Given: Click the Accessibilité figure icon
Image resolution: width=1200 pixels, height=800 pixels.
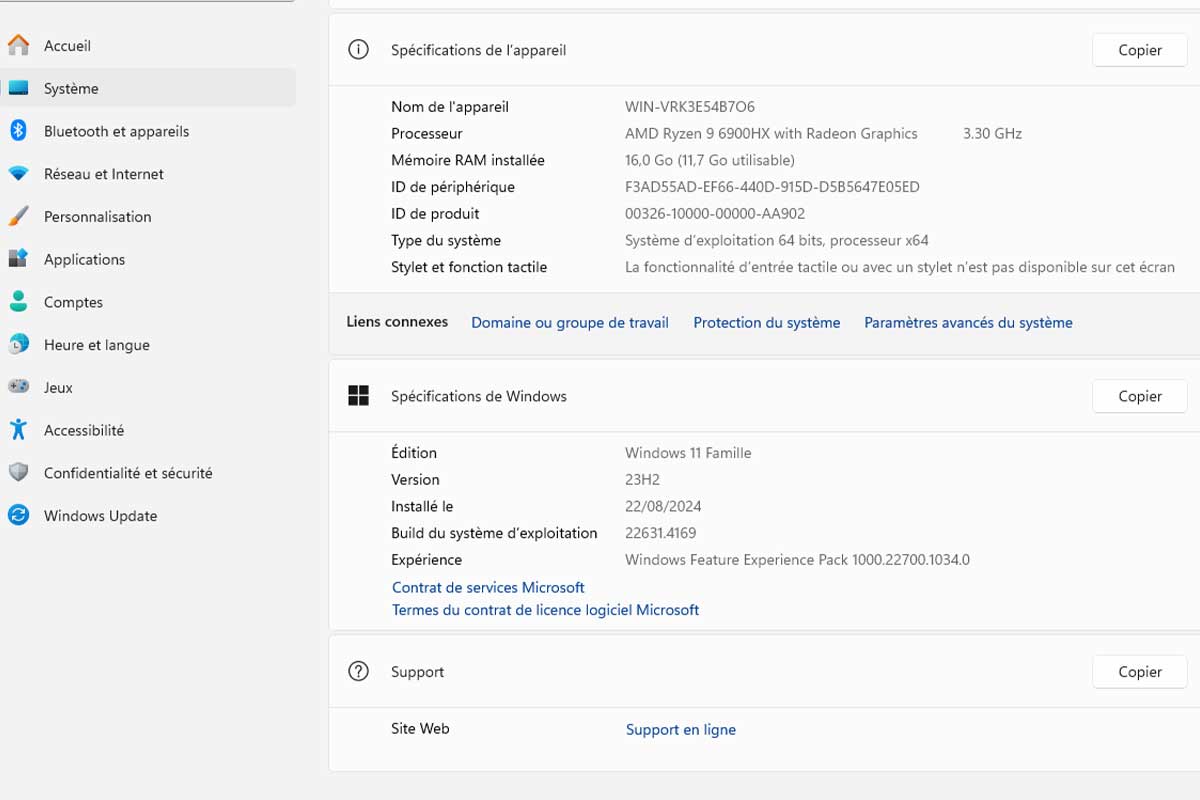Looking at the screenshot, I should point(18,430).
